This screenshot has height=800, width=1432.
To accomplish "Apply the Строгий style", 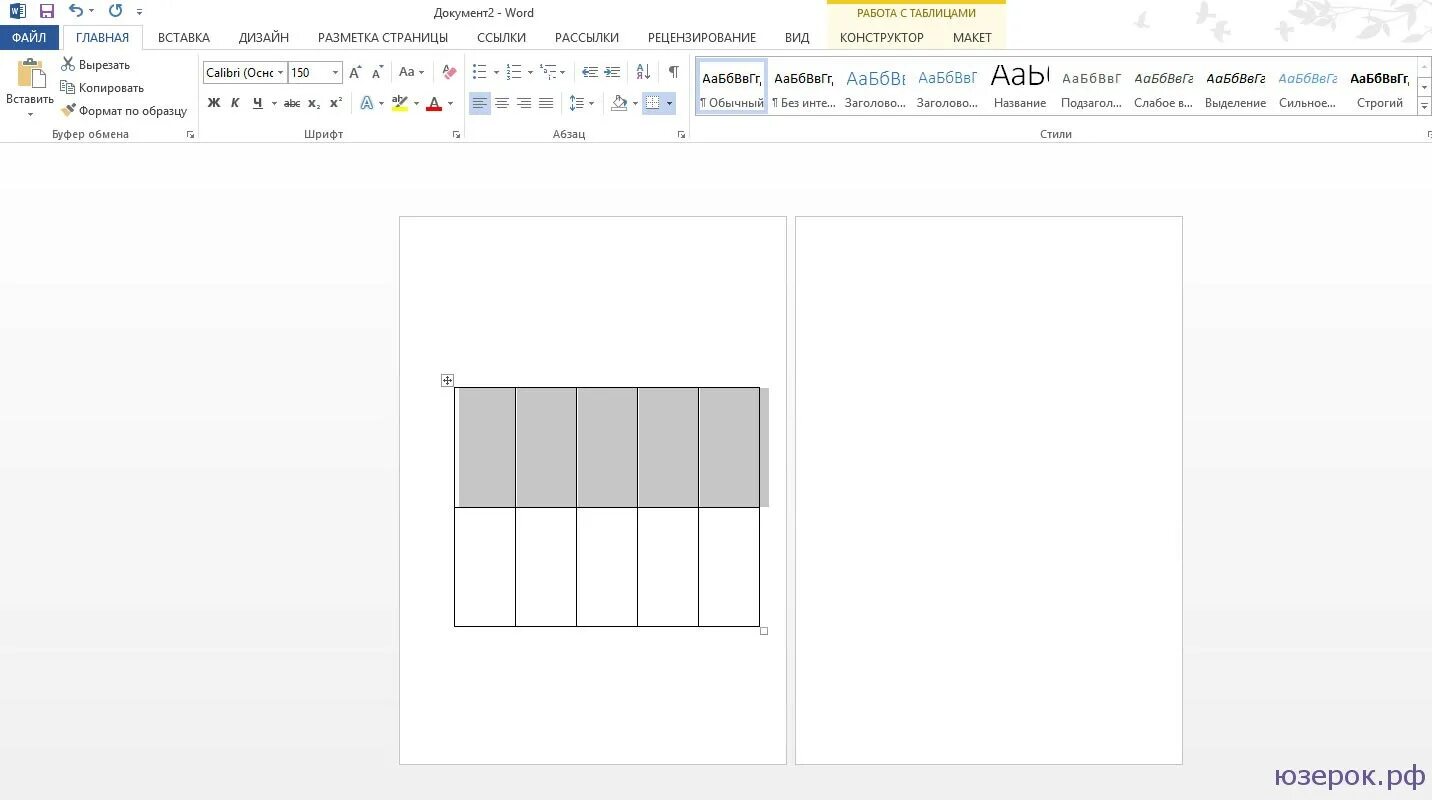I will pos(1380,87).
